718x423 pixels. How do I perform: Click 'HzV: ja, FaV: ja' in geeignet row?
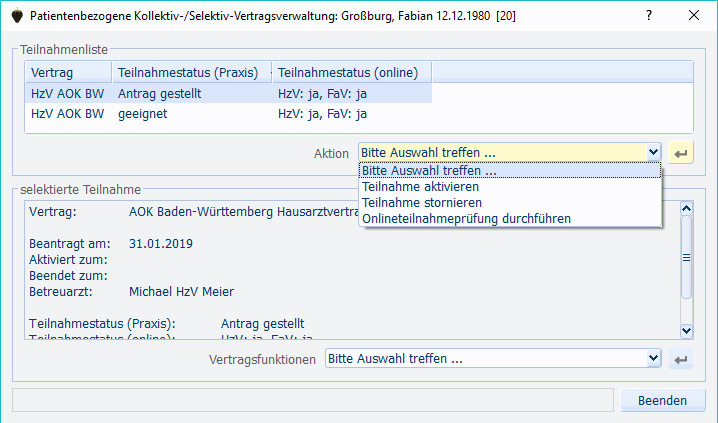[322, 114]
